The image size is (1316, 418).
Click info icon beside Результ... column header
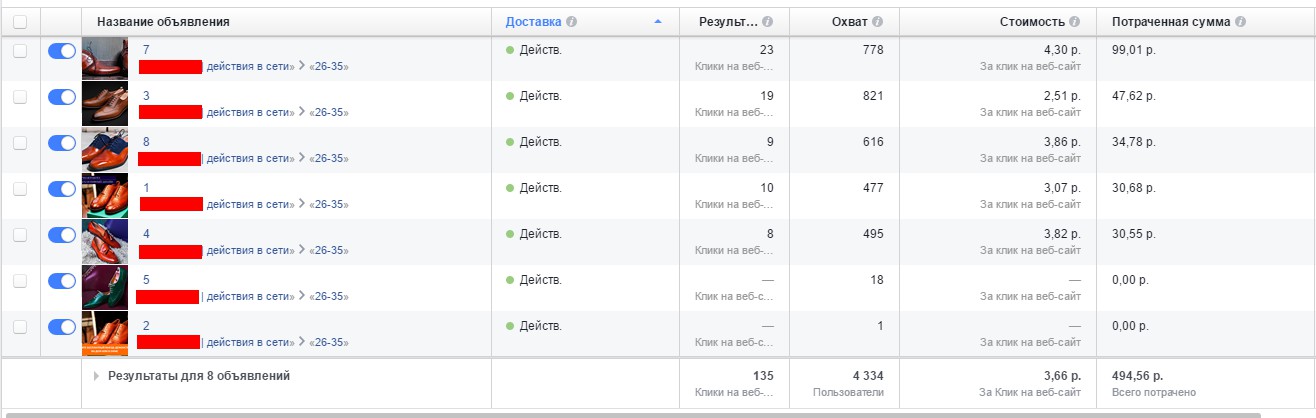click(x=767, y=21)
